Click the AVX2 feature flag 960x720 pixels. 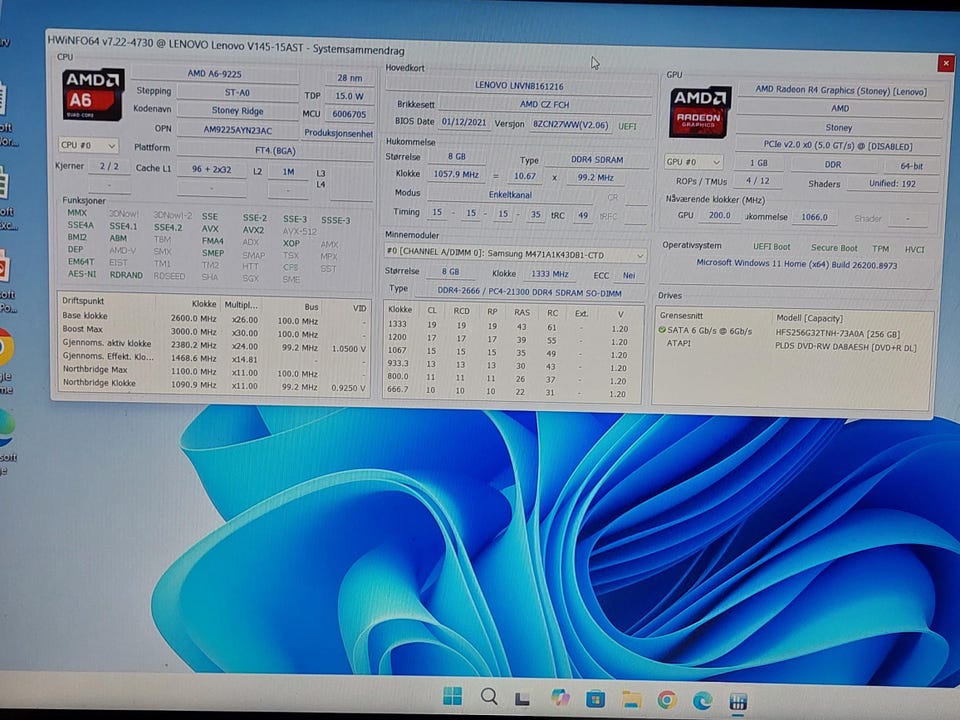(253, 230)
